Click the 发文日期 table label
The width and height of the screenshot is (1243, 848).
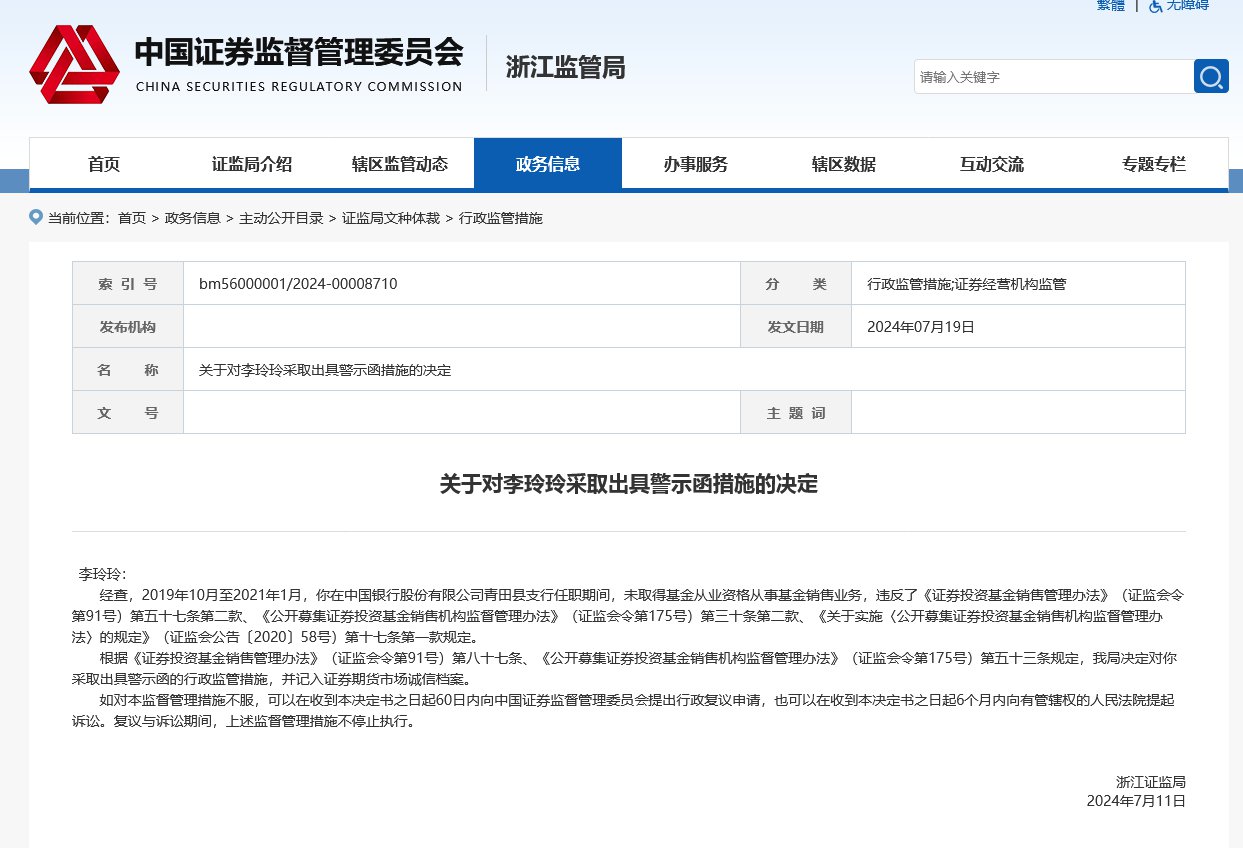tap(796, 327)
